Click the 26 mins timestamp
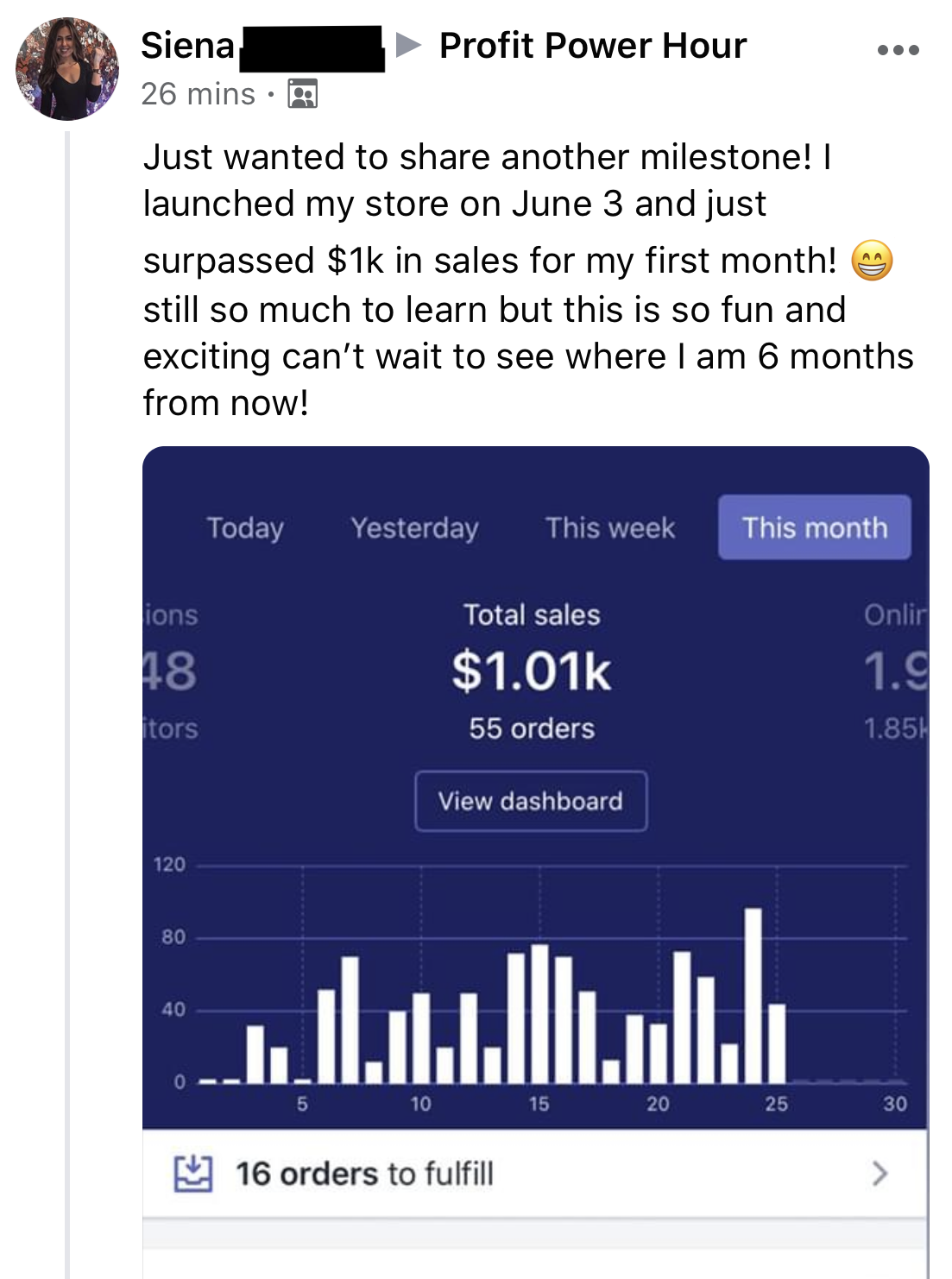 [199, 93]
